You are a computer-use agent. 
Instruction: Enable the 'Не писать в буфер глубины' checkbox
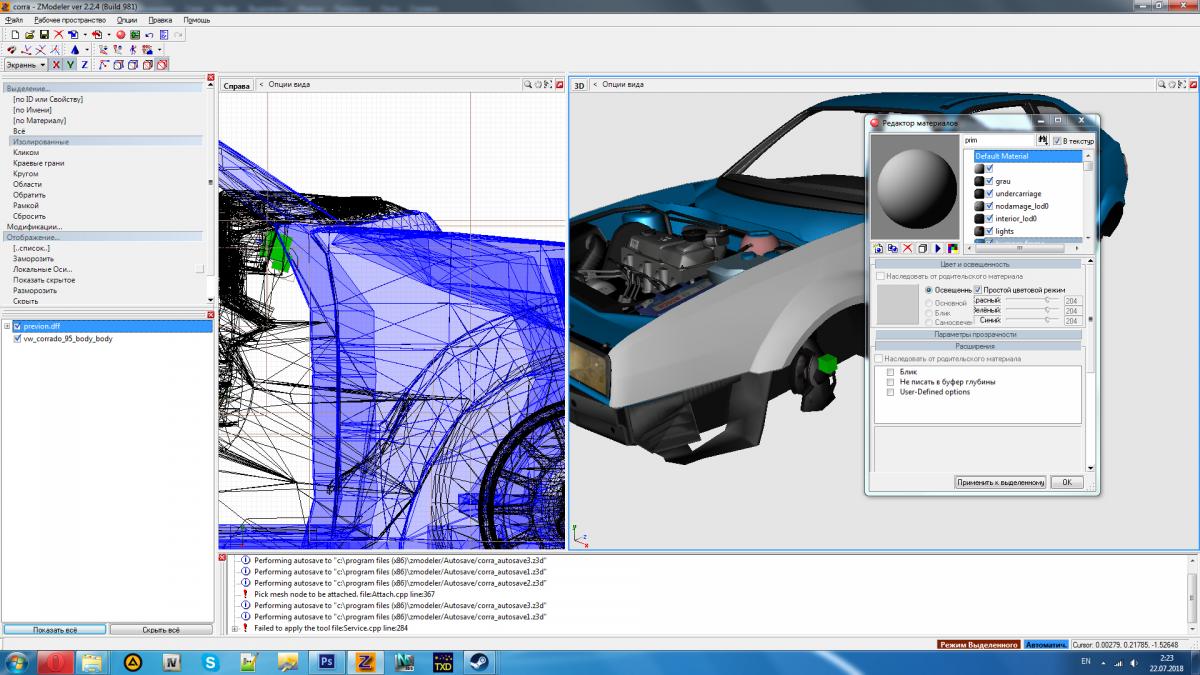(x=890, y=382)
